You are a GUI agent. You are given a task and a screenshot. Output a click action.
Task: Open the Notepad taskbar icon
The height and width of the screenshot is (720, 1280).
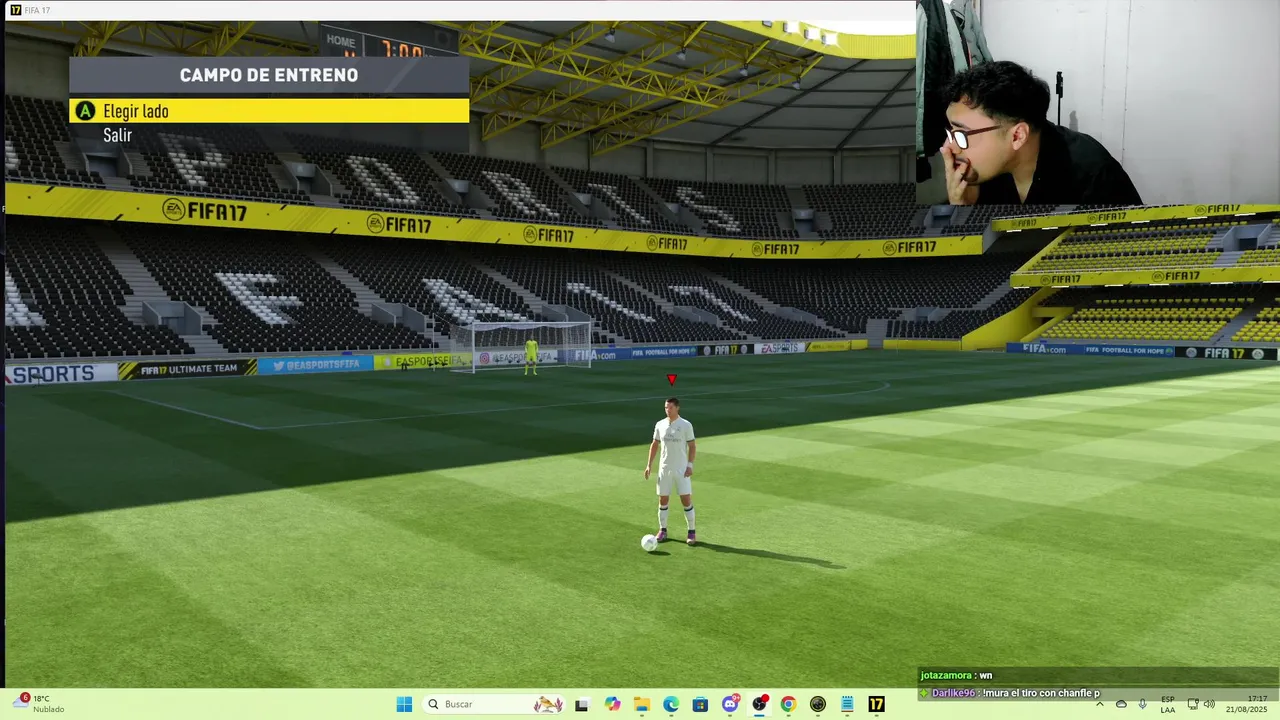click(847, 704)
